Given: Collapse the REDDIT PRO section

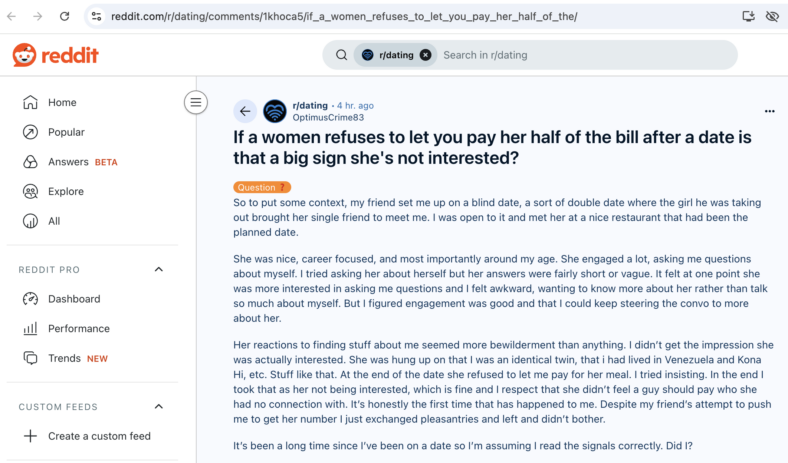Looking at the screenshot, I should point(159,269).
